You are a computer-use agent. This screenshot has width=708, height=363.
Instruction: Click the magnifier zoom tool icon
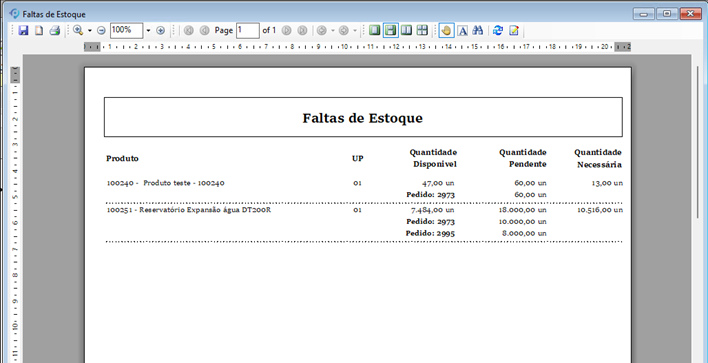[x=78, y=30]
